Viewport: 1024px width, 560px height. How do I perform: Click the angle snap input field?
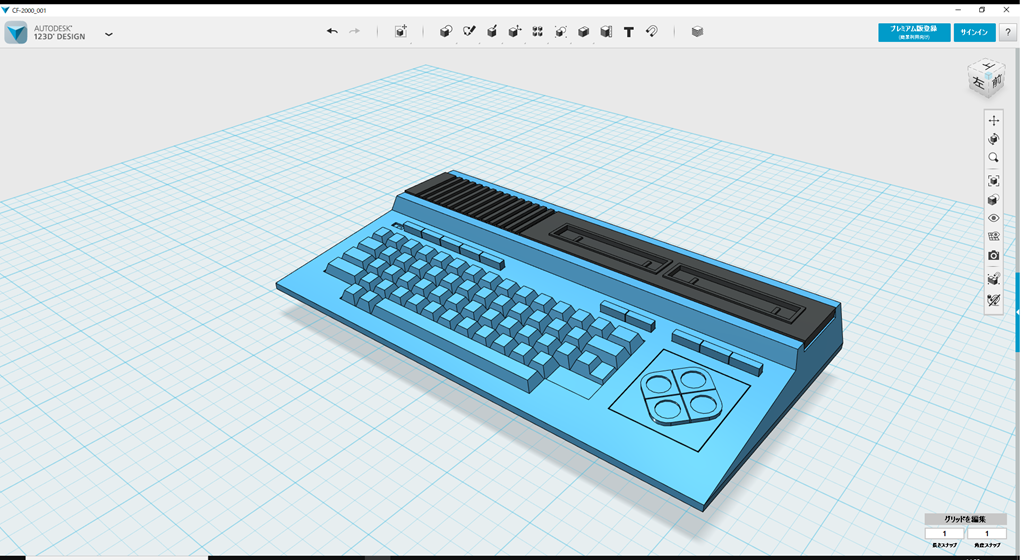[986, 534]
